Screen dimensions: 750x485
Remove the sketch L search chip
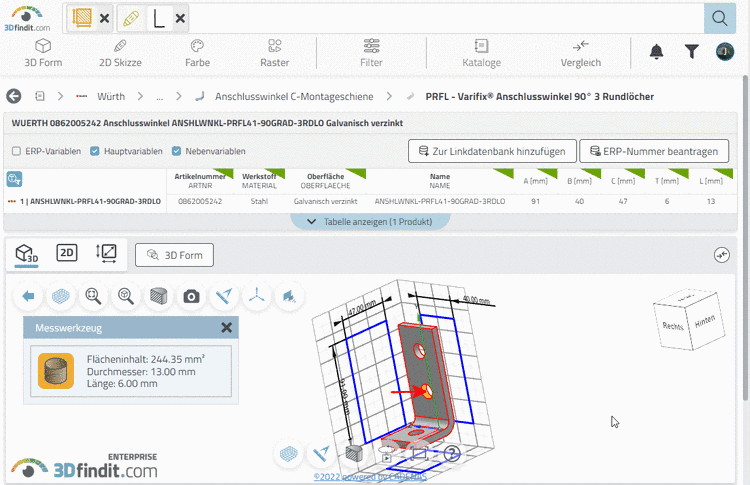[x=180, y=19]
